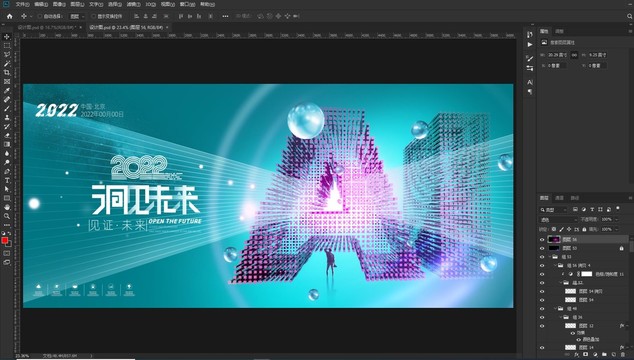The height and width of the screenshot is (360, 634).
Task: Open the 文件 (File) menu
Action: click(x=22, y=4)
